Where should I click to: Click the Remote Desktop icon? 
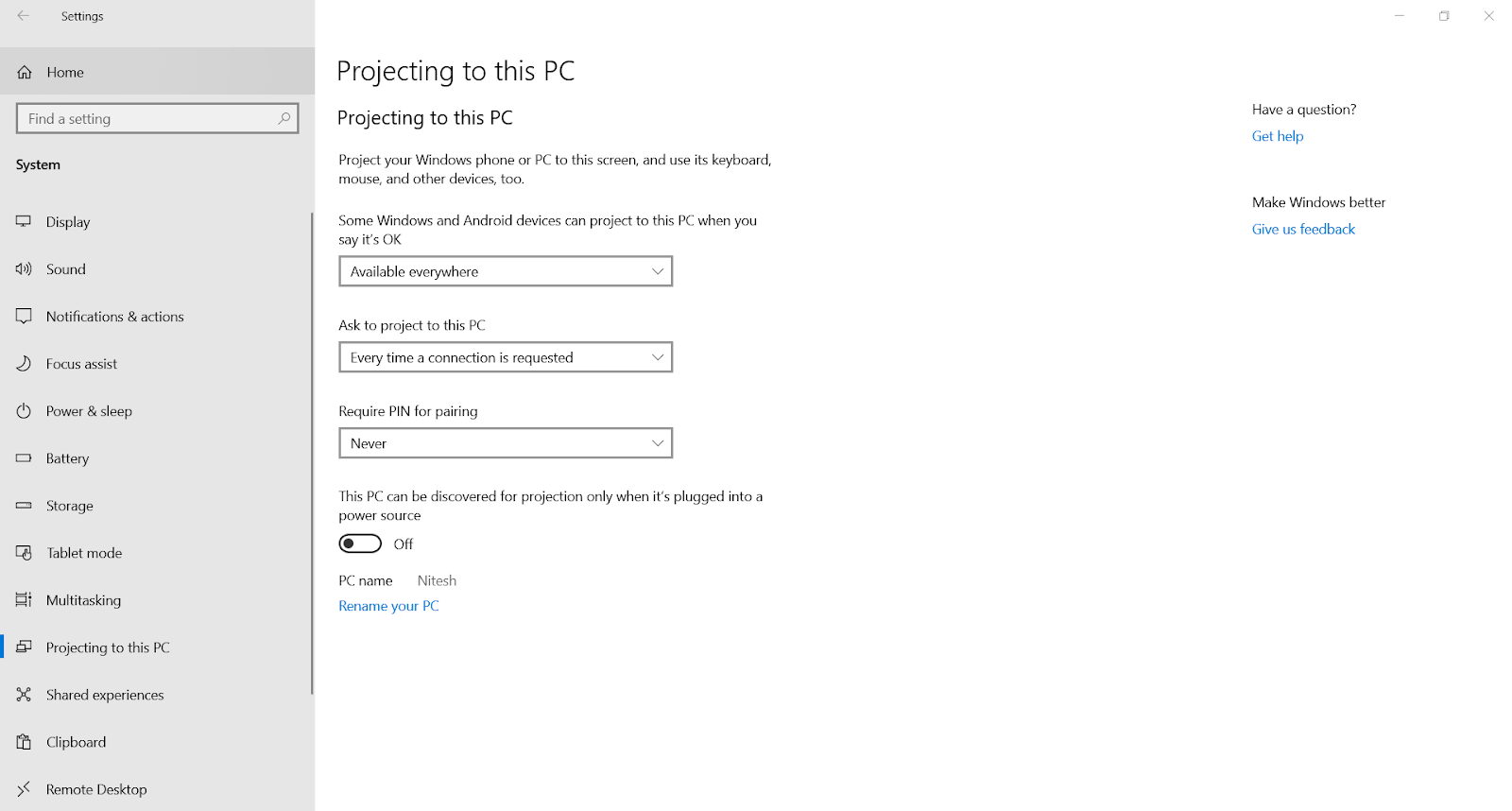pyautogui.click(x=24, y=789)
